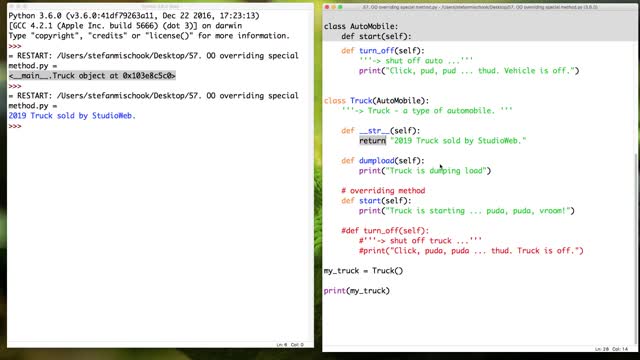Click the 'Type "copyright", "credits"' line in shell

149,36
